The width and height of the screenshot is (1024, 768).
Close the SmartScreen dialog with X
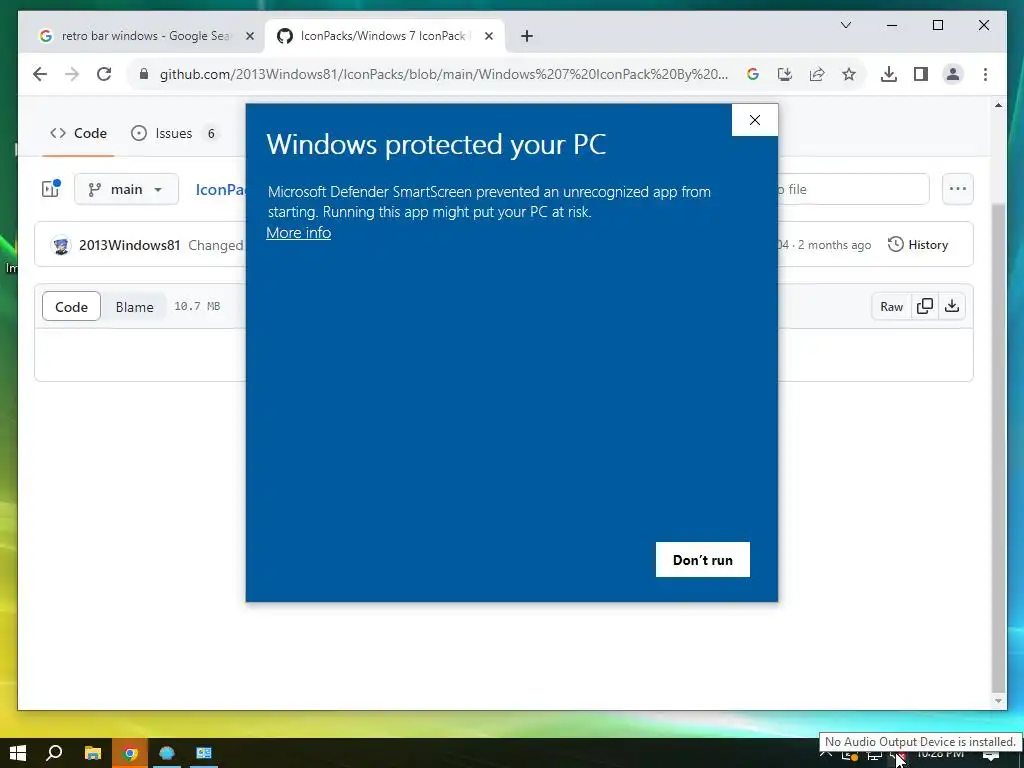coord(754,120)
